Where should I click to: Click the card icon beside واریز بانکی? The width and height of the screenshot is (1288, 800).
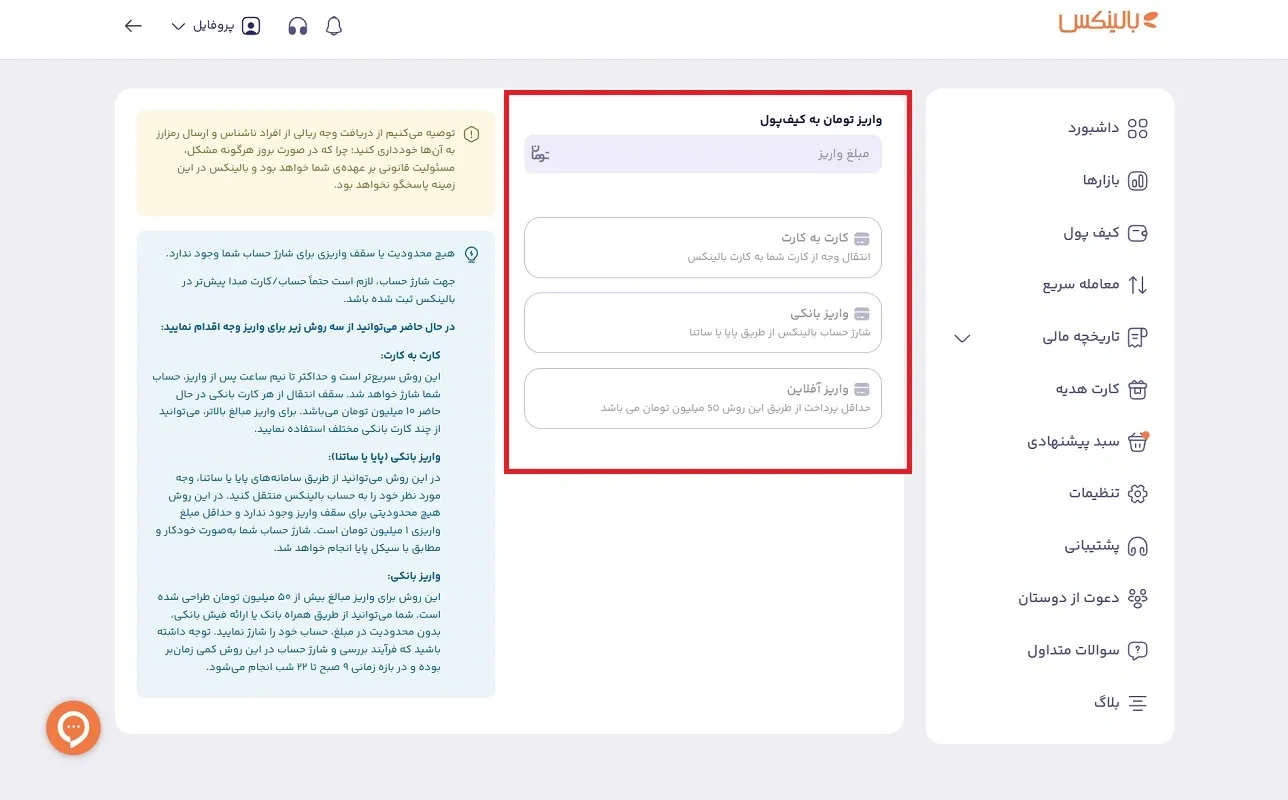coord(862,314)
